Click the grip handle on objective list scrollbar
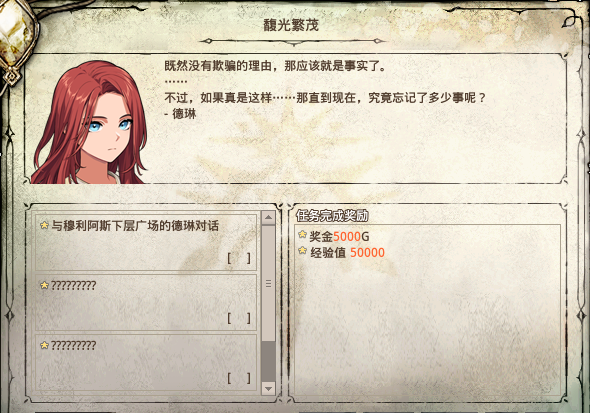The image size is (590, 413). click(268, 283)
